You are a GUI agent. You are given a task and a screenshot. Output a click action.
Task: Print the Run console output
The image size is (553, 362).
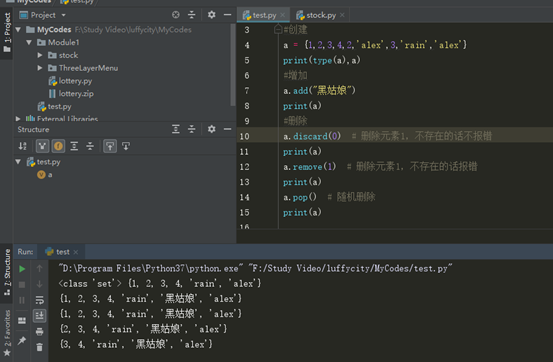(40, 332)
